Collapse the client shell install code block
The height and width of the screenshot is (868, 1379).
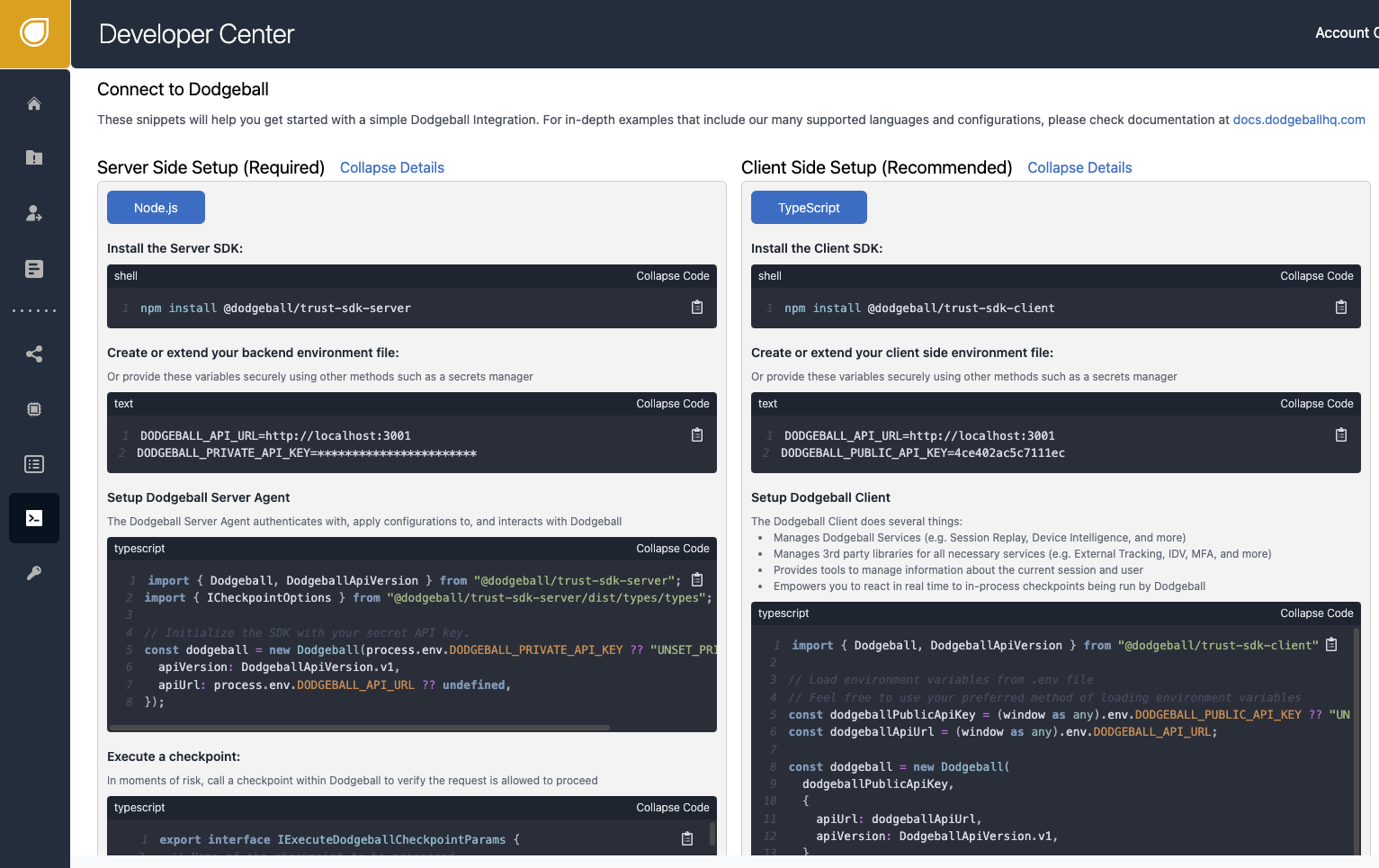1317,276
